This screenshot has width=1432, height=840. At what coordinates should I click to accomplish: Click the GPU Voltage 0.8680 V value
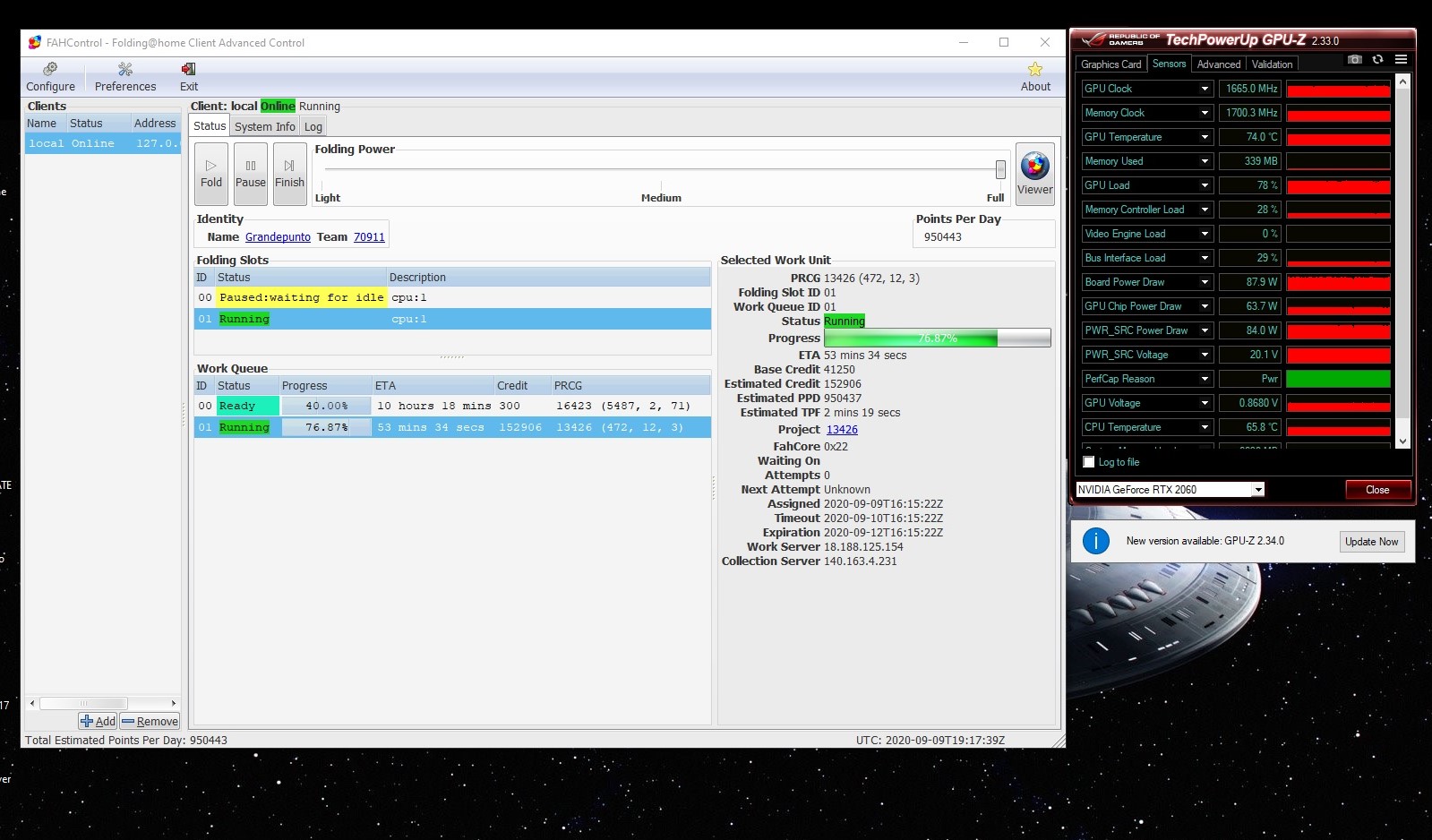pos(1250,403)
